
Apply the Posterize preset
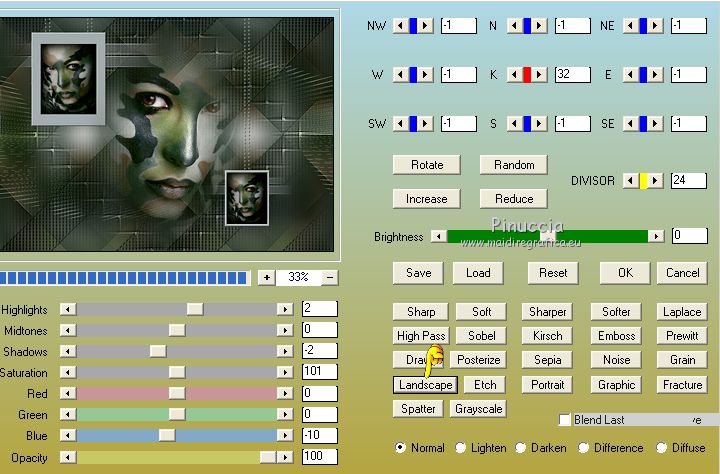pyautogui.click(x=478, y=360)
